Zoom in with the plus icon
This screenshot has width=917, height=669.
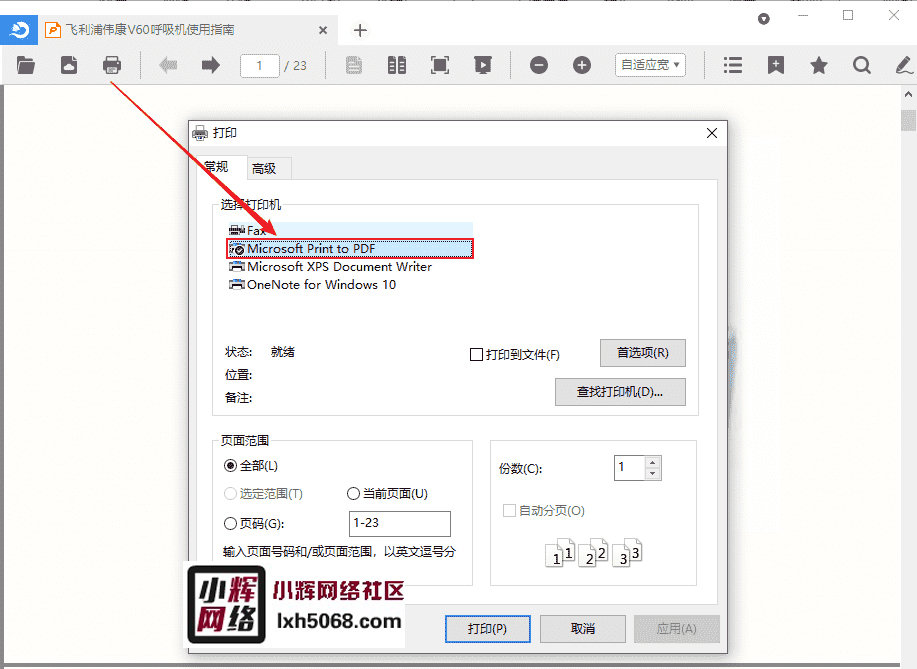coord(581,65)
